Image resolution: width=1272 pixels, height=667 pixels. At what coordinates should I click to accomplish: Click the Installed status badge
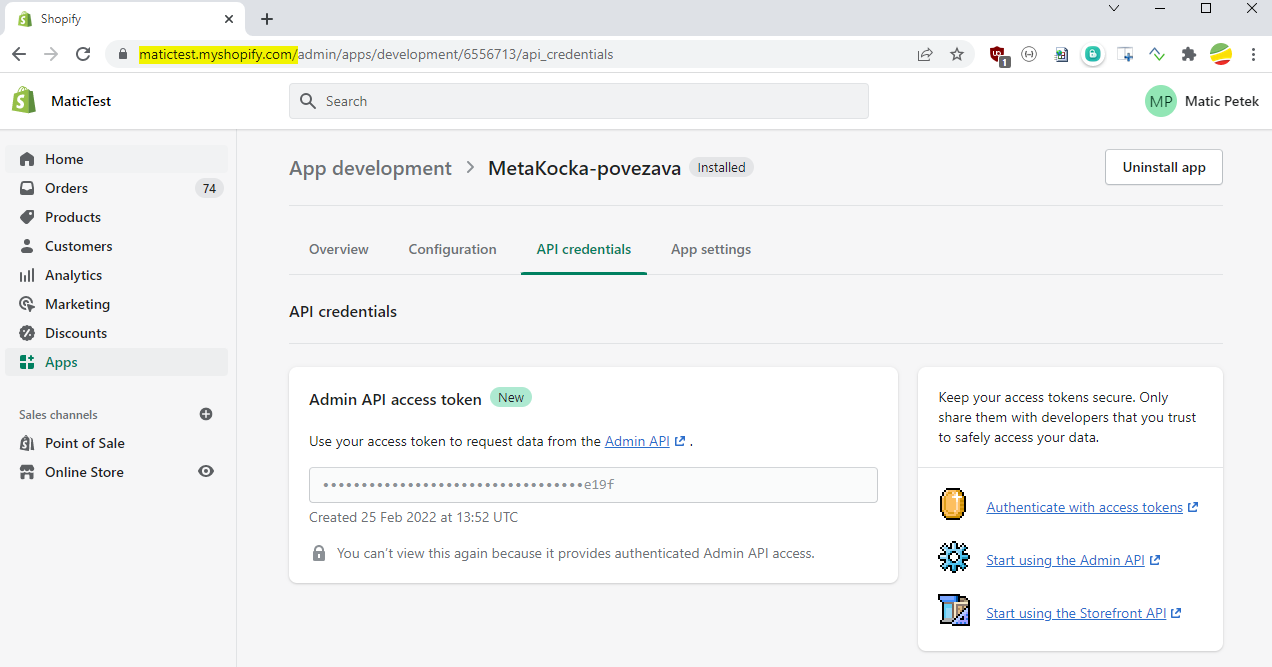point(721,168)
